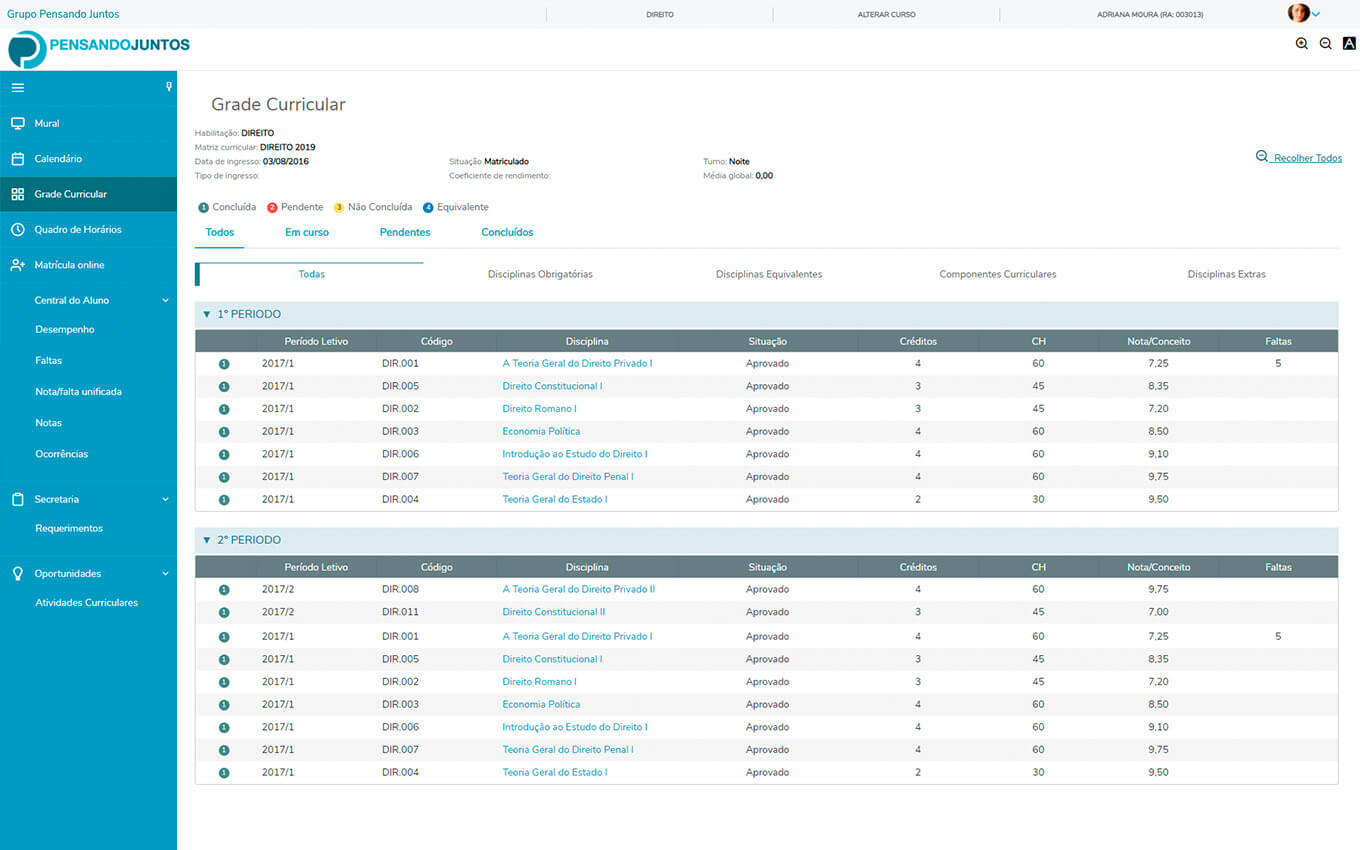Viewport: 1360px width, 850px height.
Task: Click the pin icon atop the sidebar
Action: click(168, 87)
